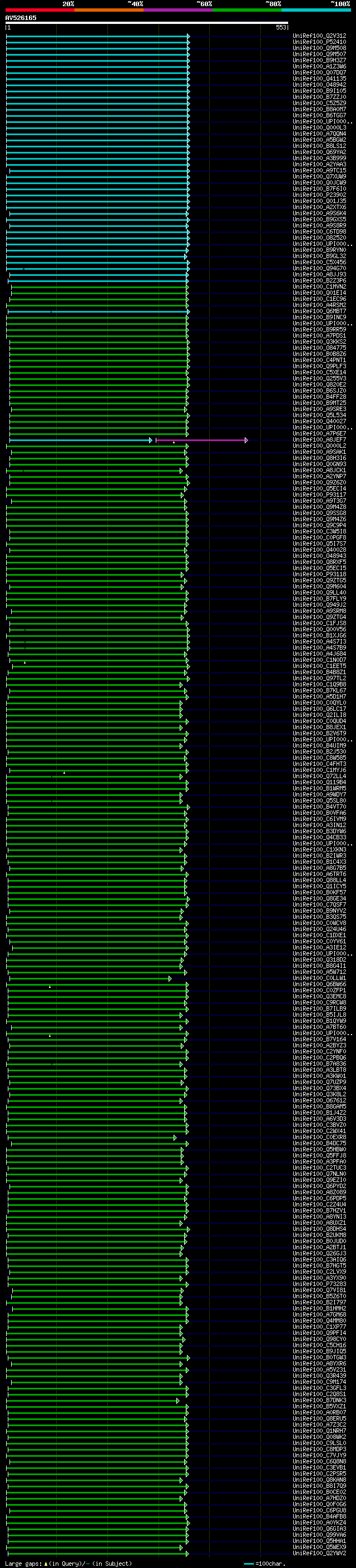
Task: Select hit label UniRef100_Q8ERU5
Action: [x=319, y=1418]
